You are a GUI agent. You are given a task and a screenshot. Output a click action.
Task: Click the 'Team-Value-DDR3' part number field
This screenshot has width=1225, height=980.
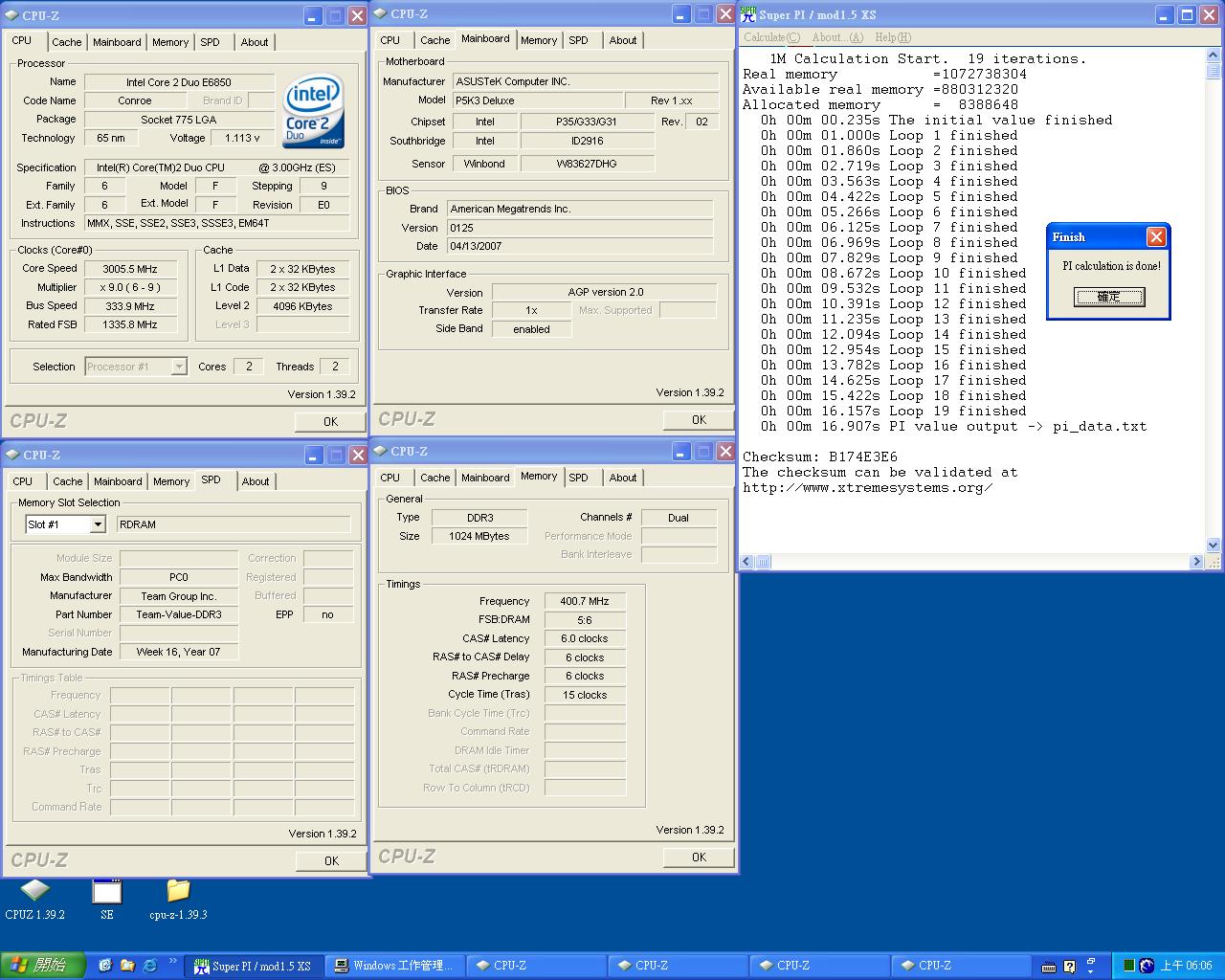pos(178,614)
